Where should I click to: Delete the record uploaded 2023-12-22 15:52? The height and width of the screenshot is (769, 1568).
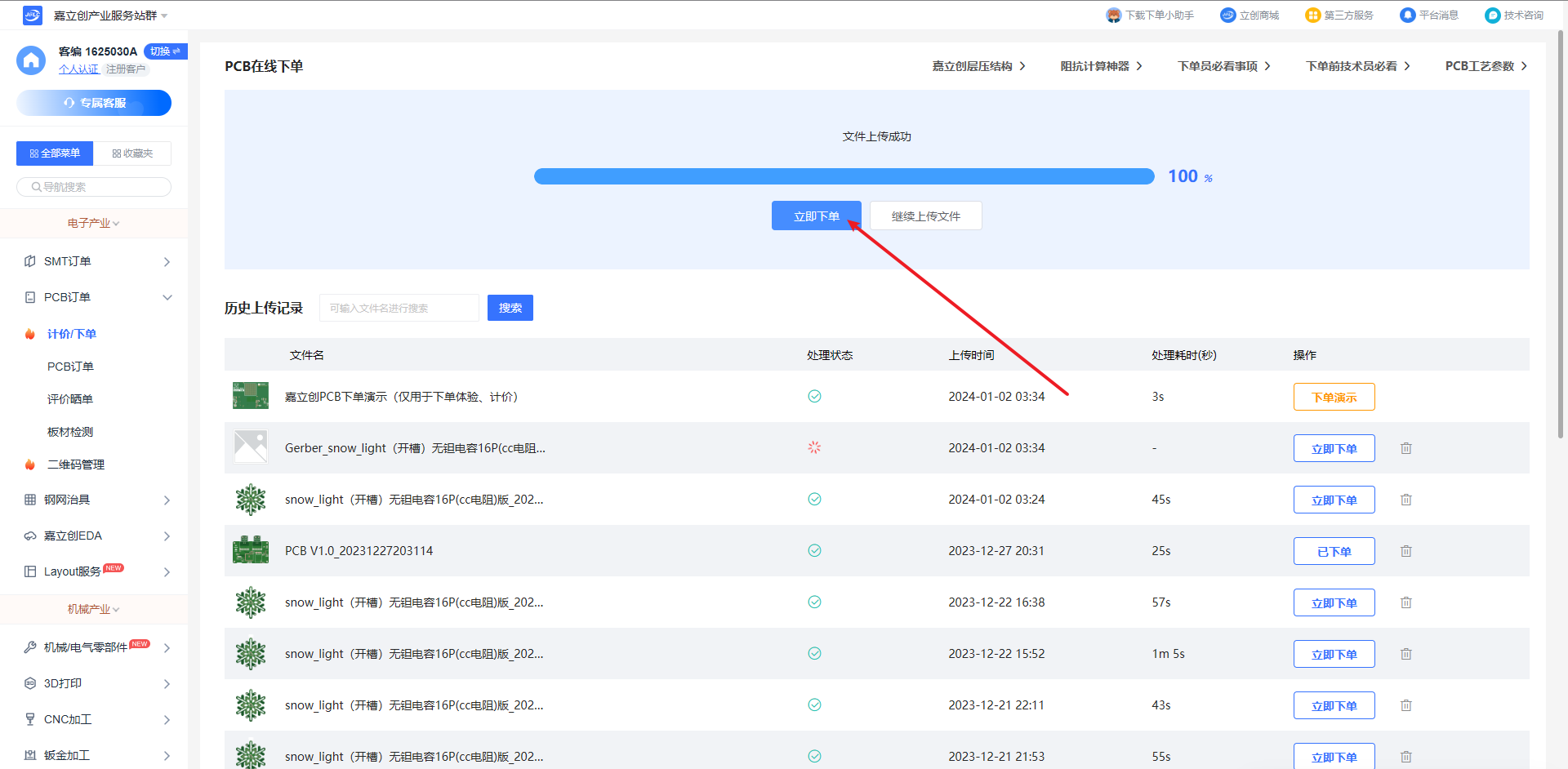[x=1406, y=654]
